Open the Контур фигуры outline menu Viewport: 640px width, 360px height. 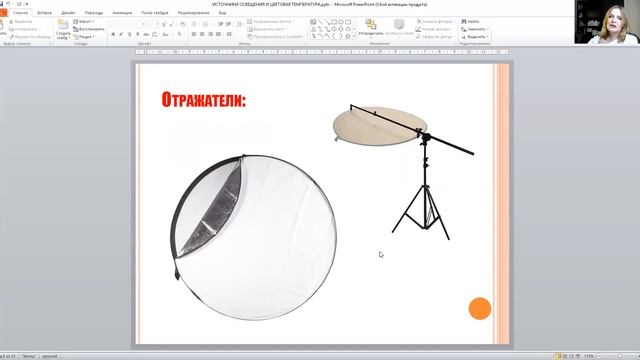434,29
